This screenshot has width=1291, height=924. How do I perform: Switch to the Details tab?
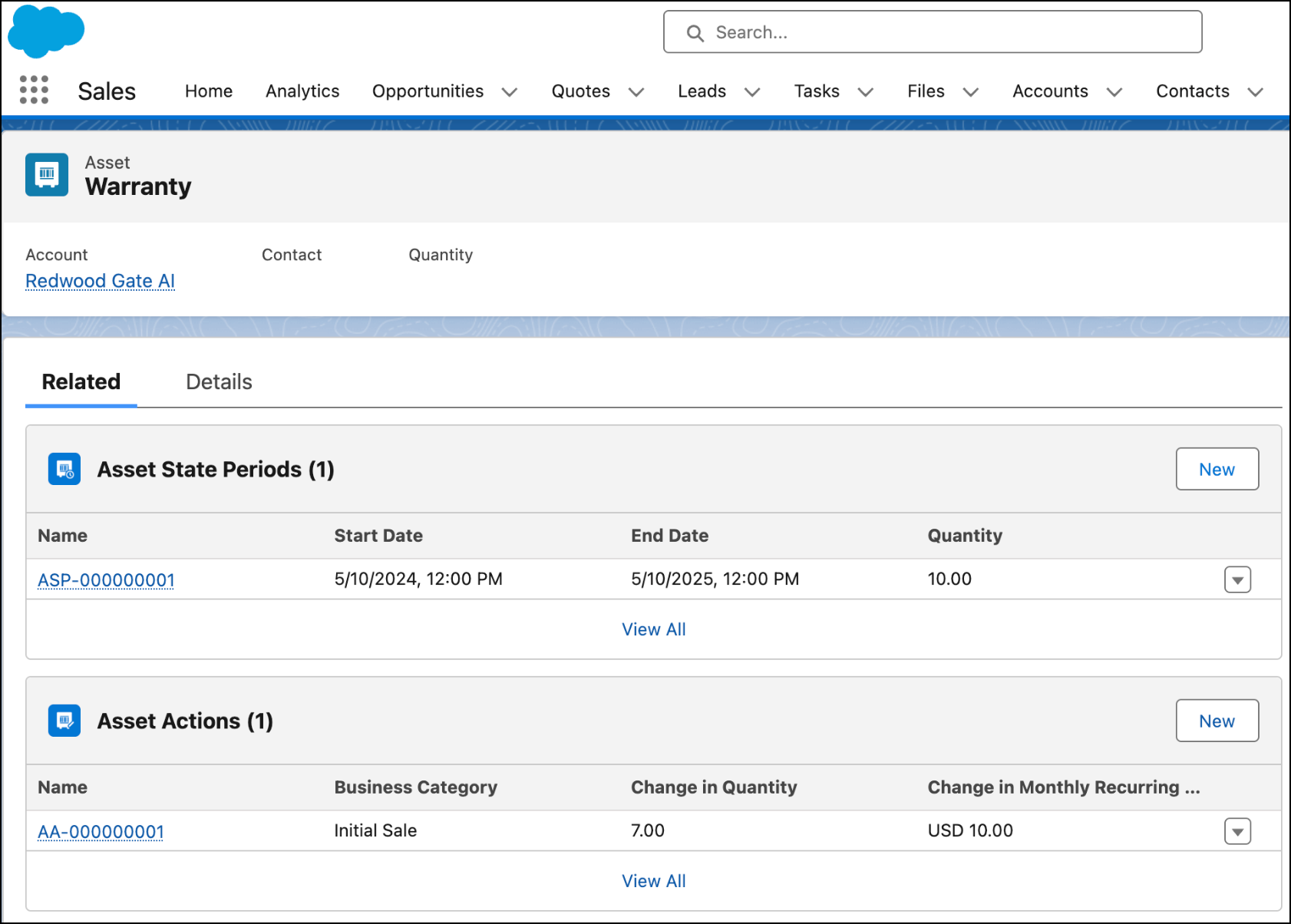[219, 381]
